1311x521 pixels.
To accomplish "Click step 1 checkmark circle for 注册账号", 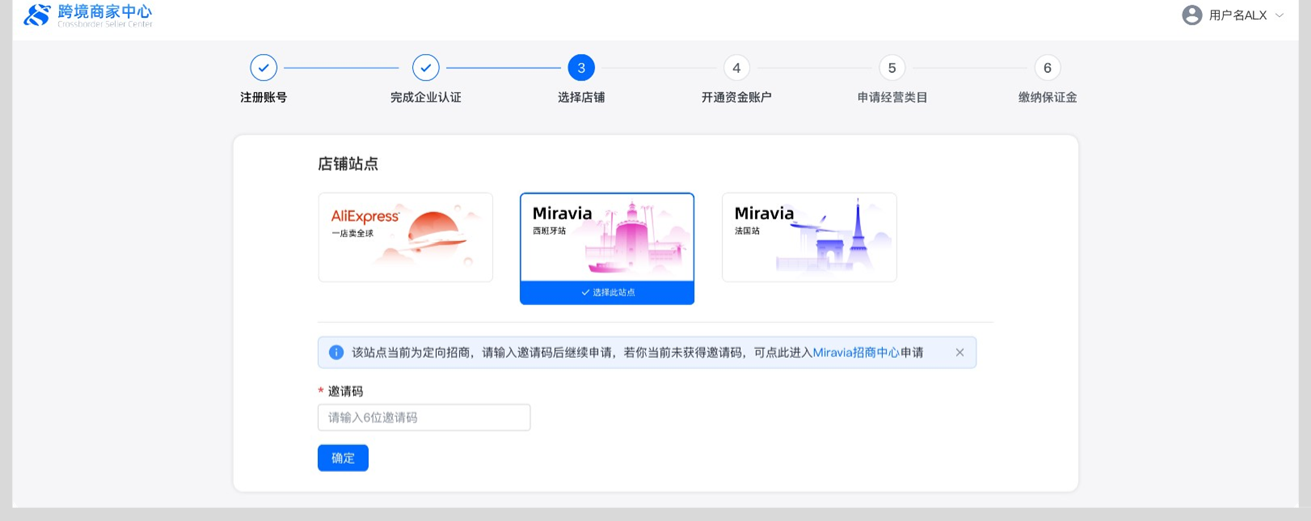I will tap(263, 67).
